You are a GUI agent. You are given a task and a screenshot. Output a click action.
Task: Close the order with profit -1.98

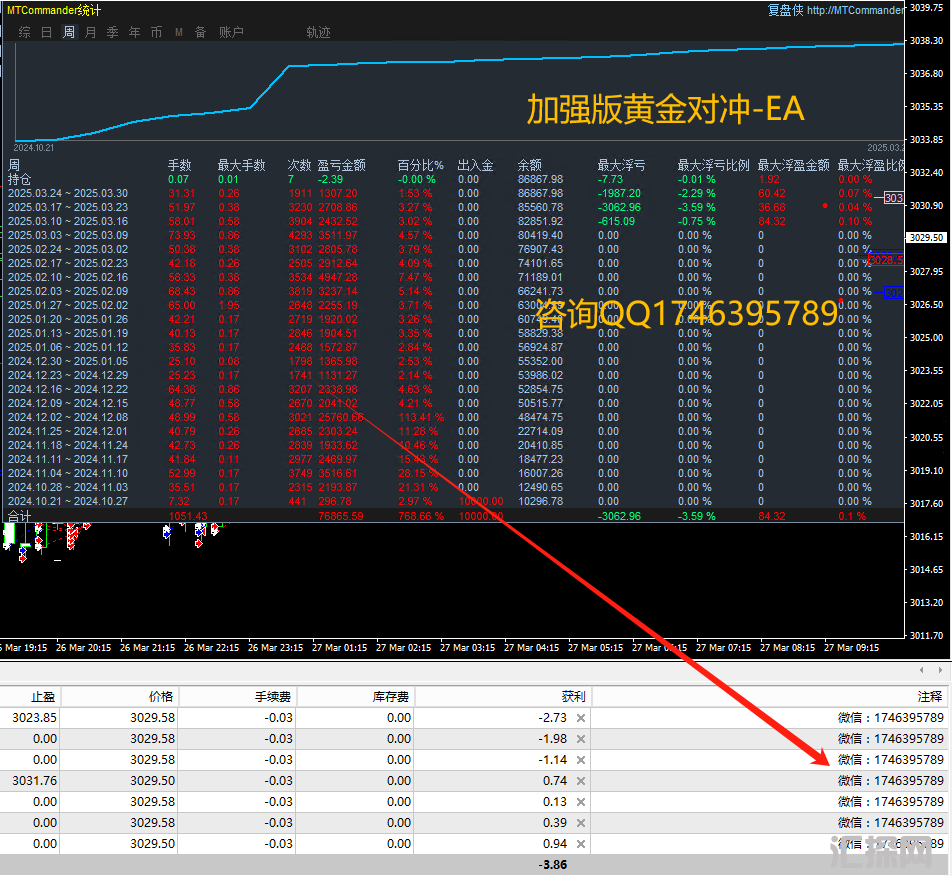pos(581,739)
